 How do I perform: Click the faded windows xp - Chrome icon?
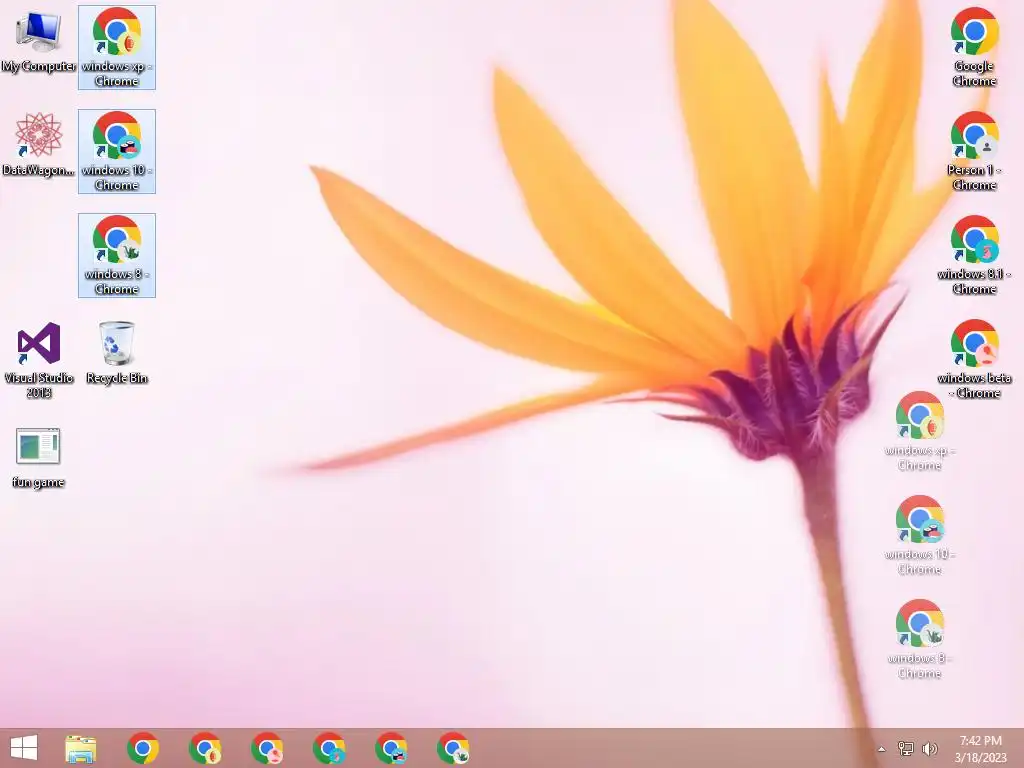[x=920, y=432]
